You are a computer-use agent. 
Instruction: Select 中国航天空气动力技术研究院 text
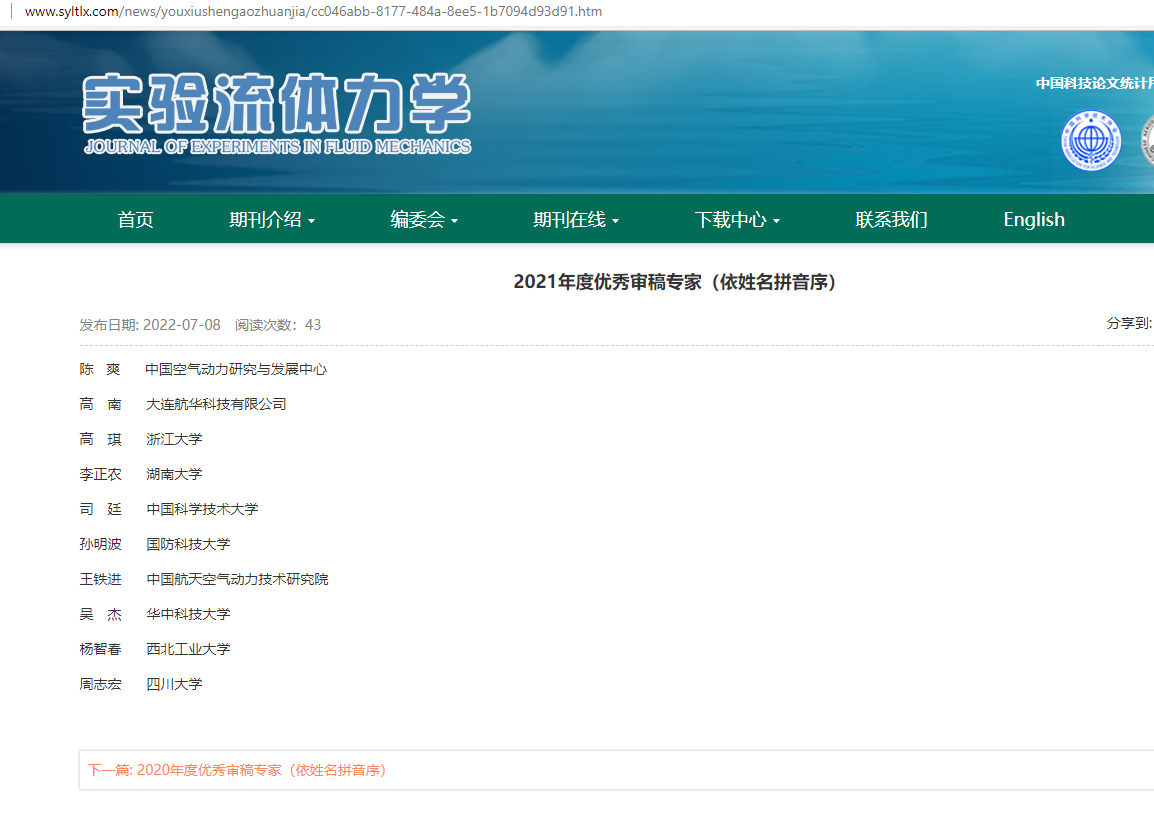coord(237,579)
